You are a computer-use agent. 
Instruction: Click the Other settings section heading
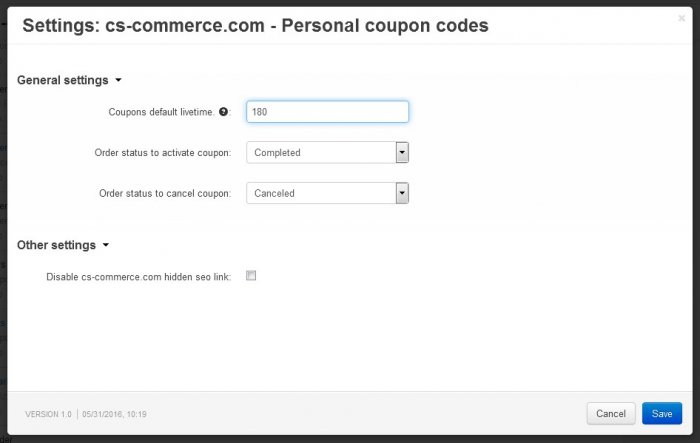[56, 245]
